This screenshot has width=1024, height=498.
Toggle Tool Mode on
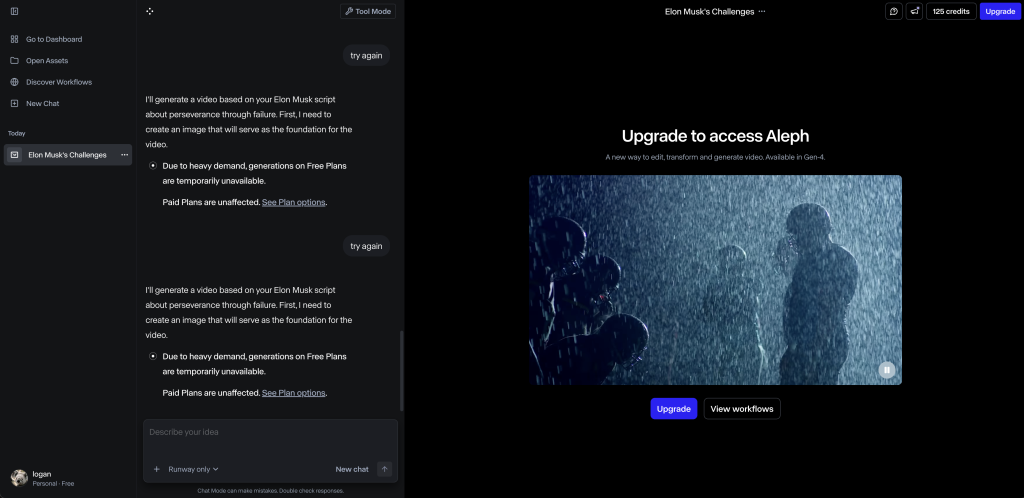(x=368, y=11)
